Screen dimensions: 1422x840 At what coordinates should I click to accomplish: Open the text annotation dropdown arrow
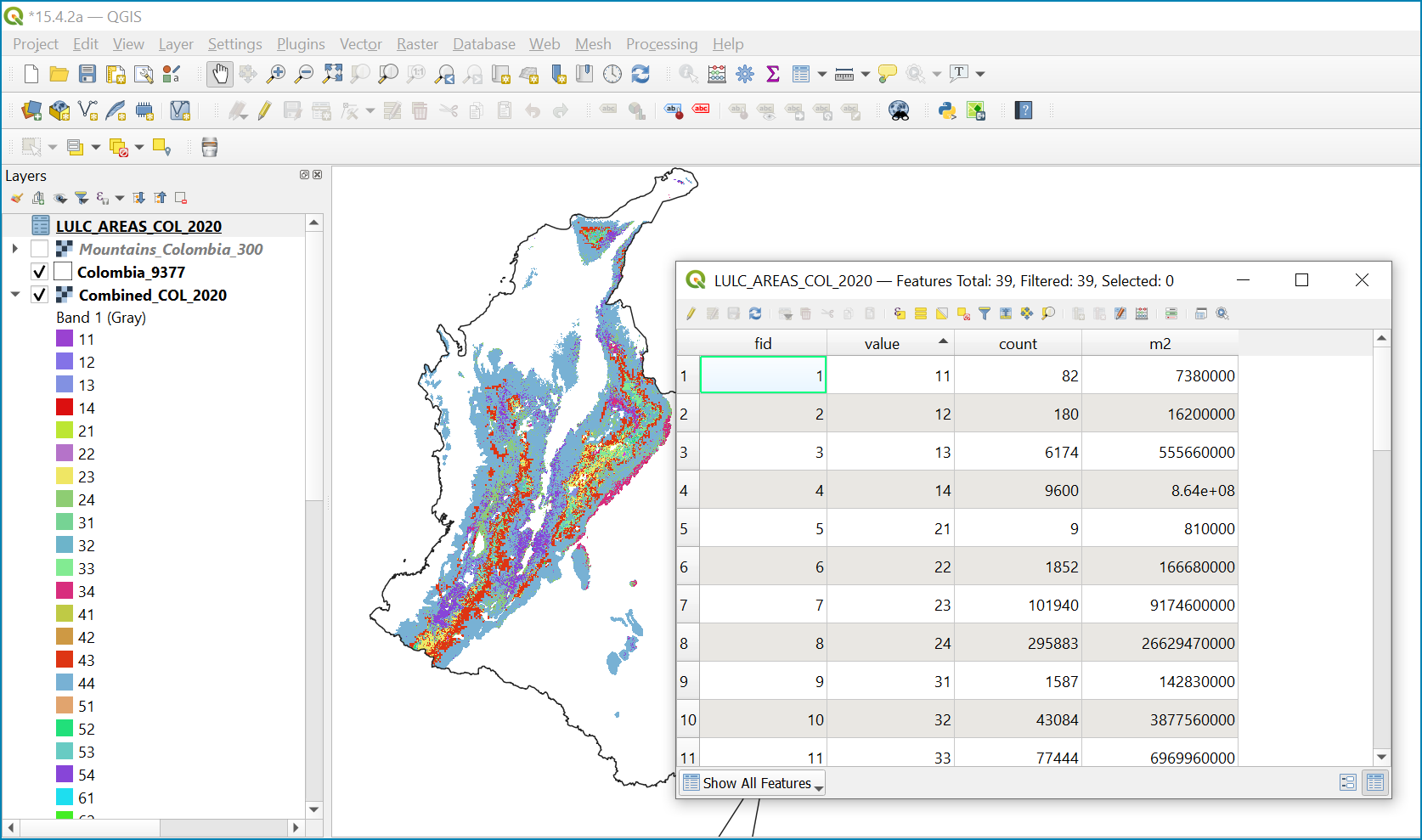click(980, 75)
